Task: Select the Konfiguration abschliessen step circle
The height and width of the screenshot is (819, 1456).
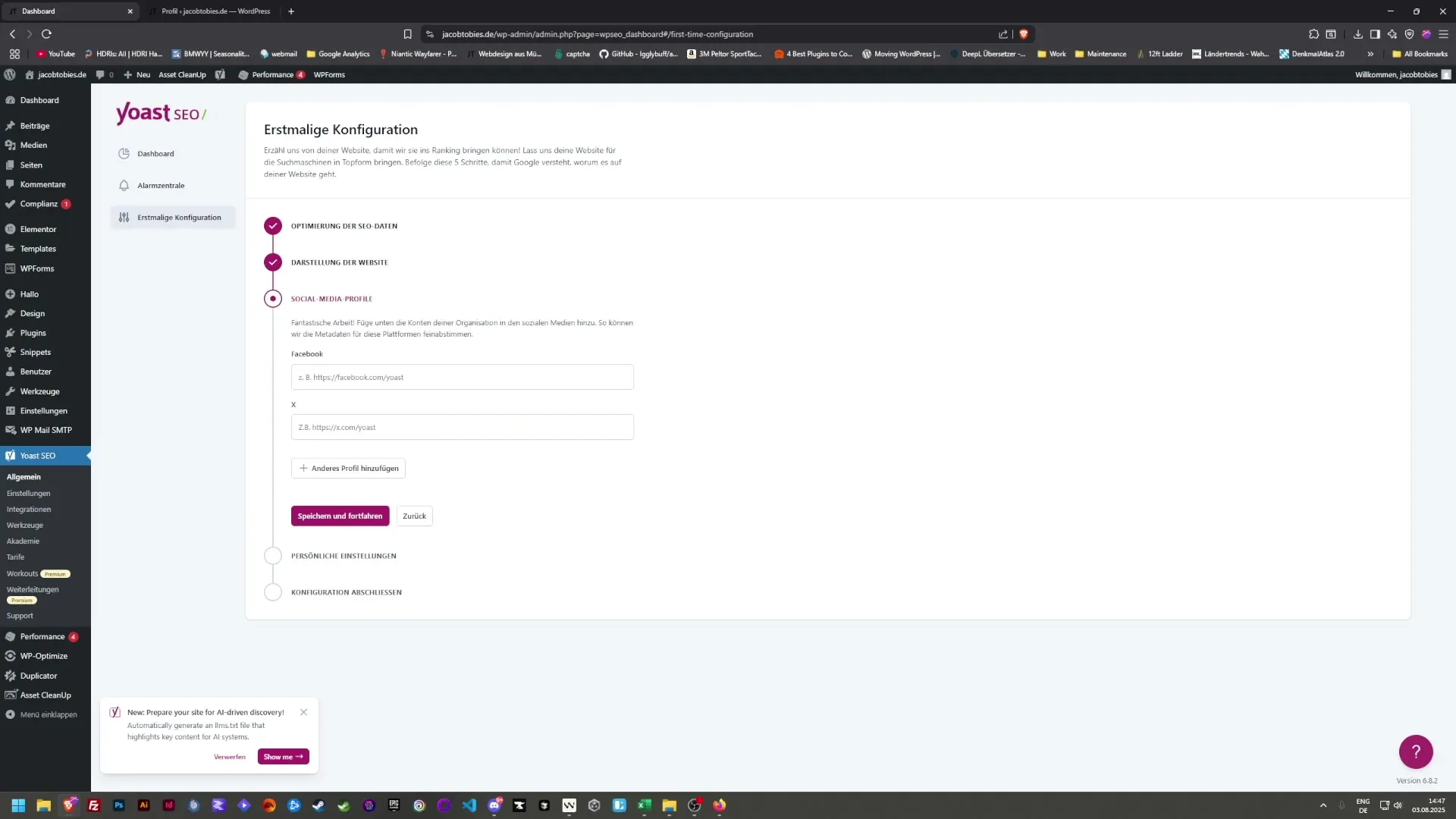Action: click(273, 592)
